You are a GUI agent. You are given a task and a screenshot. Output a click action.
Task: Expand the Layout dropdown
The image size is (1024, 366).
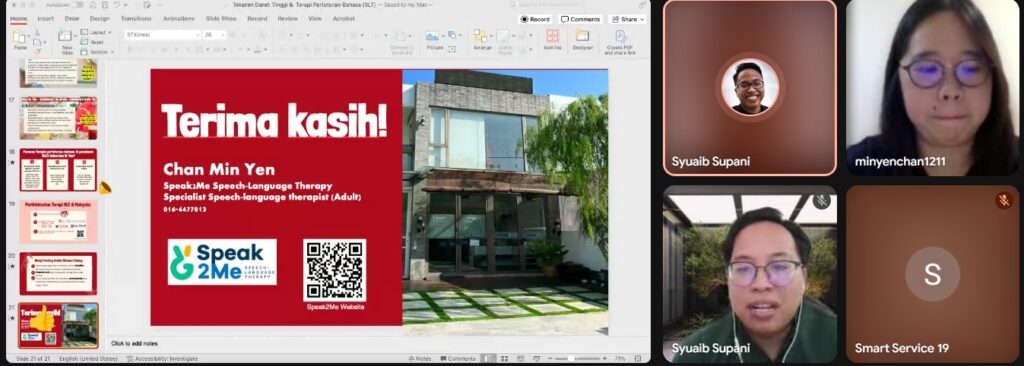tap(97, 32)
